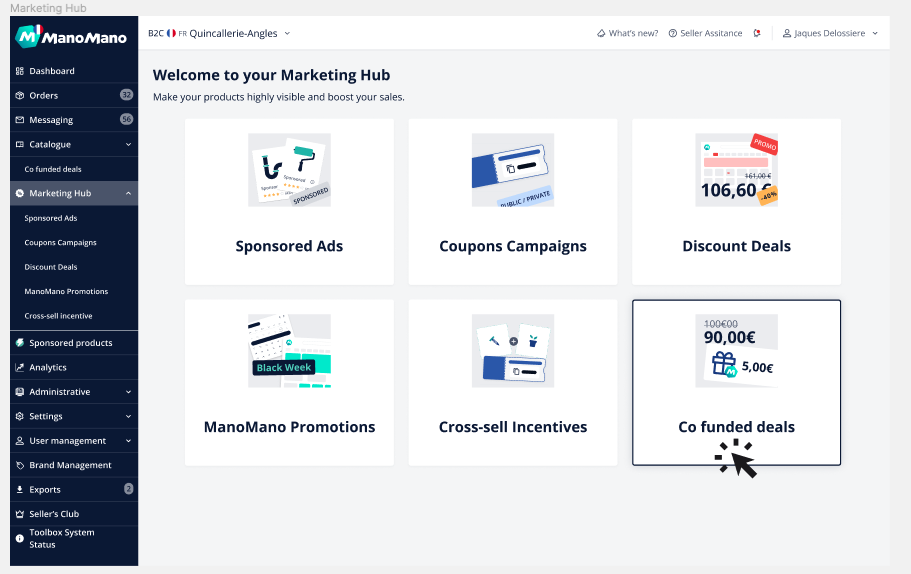Viewport: 911px width, 574px height.
Task: Collapse the Marketing Hub menu chevron
Action: [x=128, y=193]
